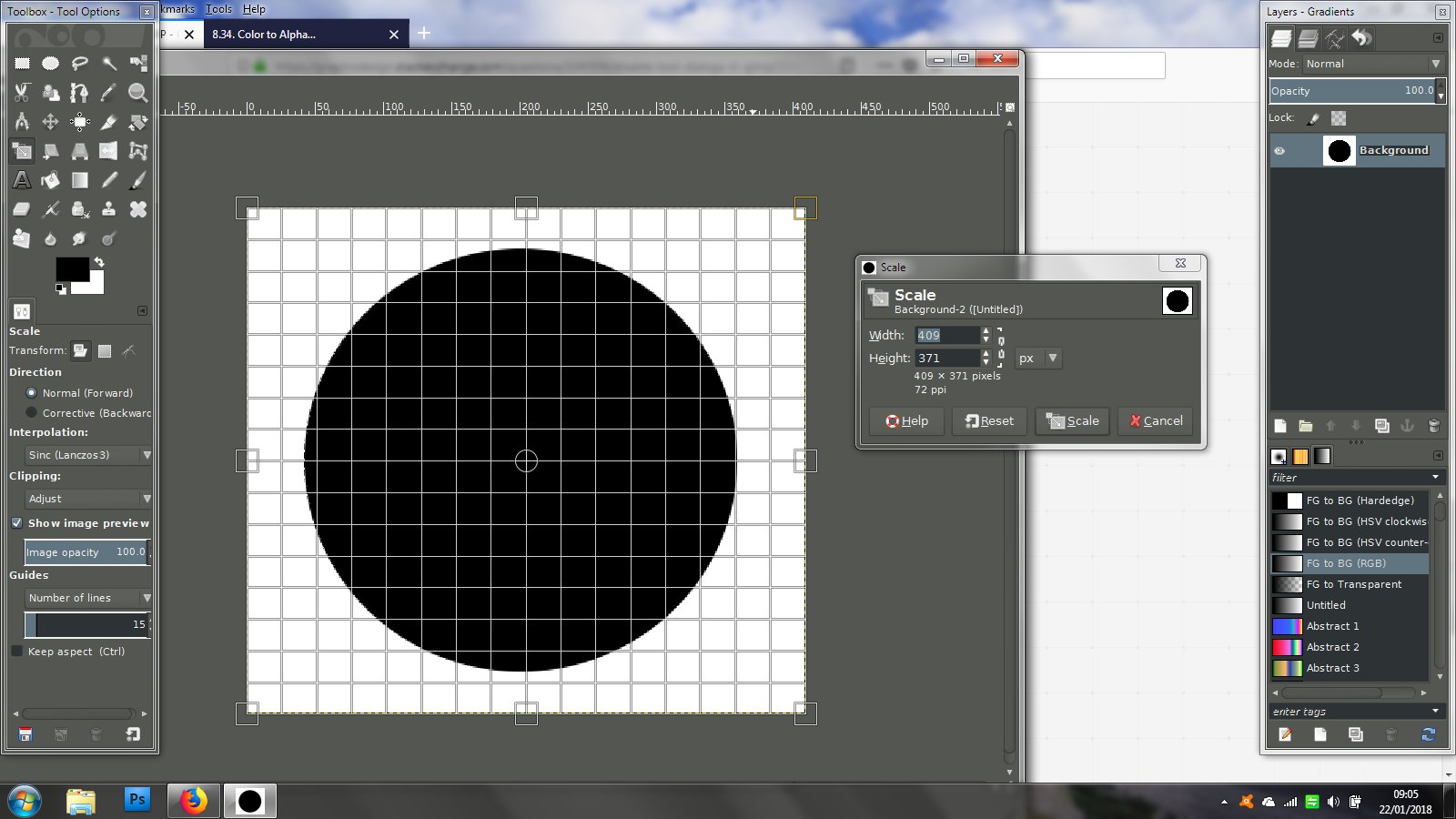Open the Layers dock tab menu arrow
The image size is (1456, 819).
coord(1438,38)
